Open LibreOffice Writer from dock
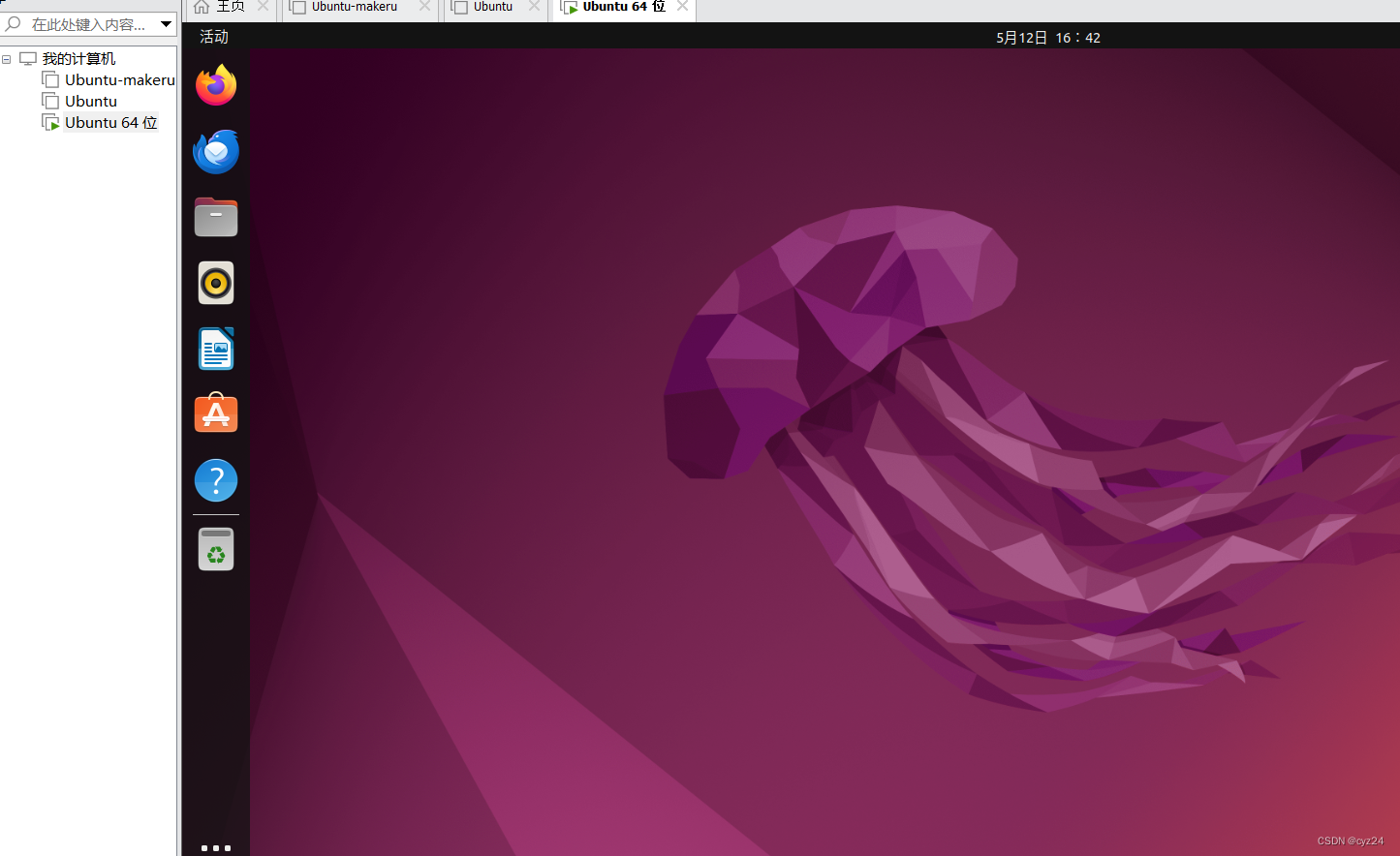This screenshot has height=856, width=1400. click(x=216, y=349)
